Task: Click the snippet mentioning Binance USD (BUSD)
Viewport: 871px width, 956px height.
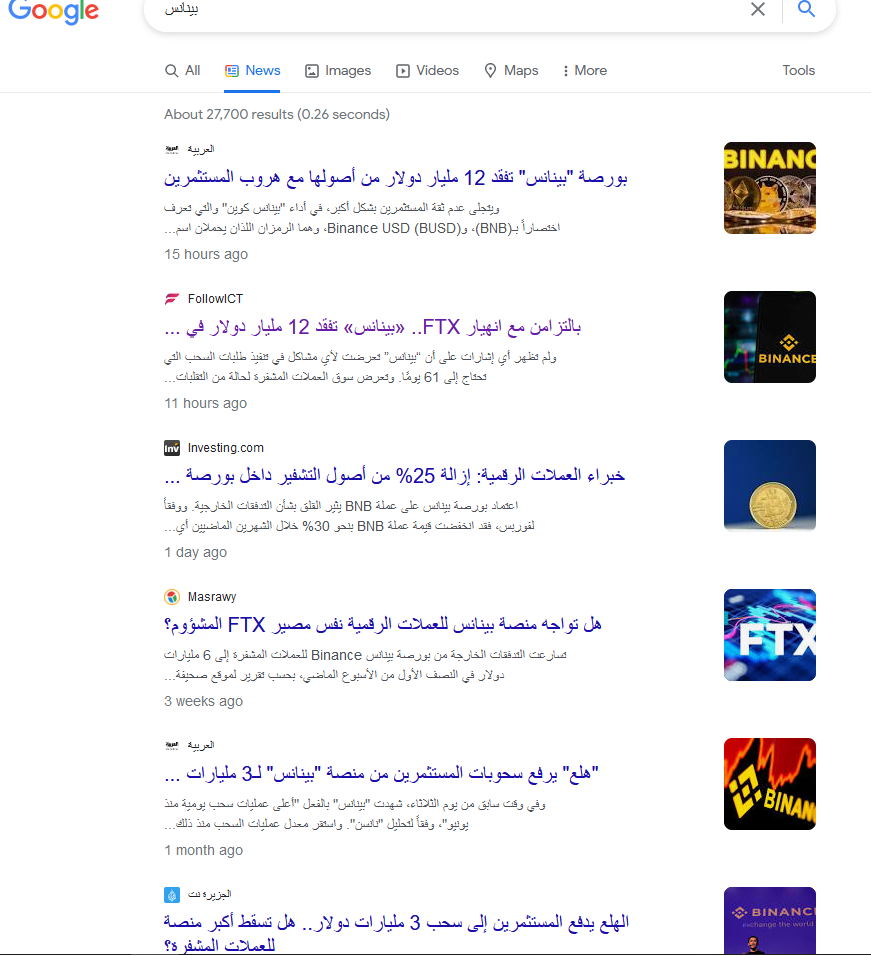Action: pos(362,218)
